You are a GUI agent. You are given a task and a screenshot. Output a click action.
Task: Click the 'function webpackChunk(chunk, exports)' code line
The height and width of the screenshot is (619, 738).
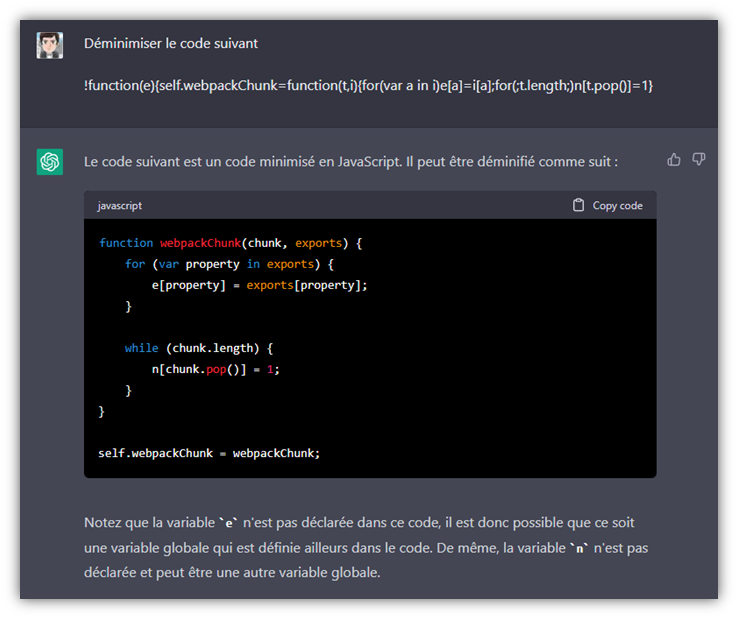click(230, 243)
